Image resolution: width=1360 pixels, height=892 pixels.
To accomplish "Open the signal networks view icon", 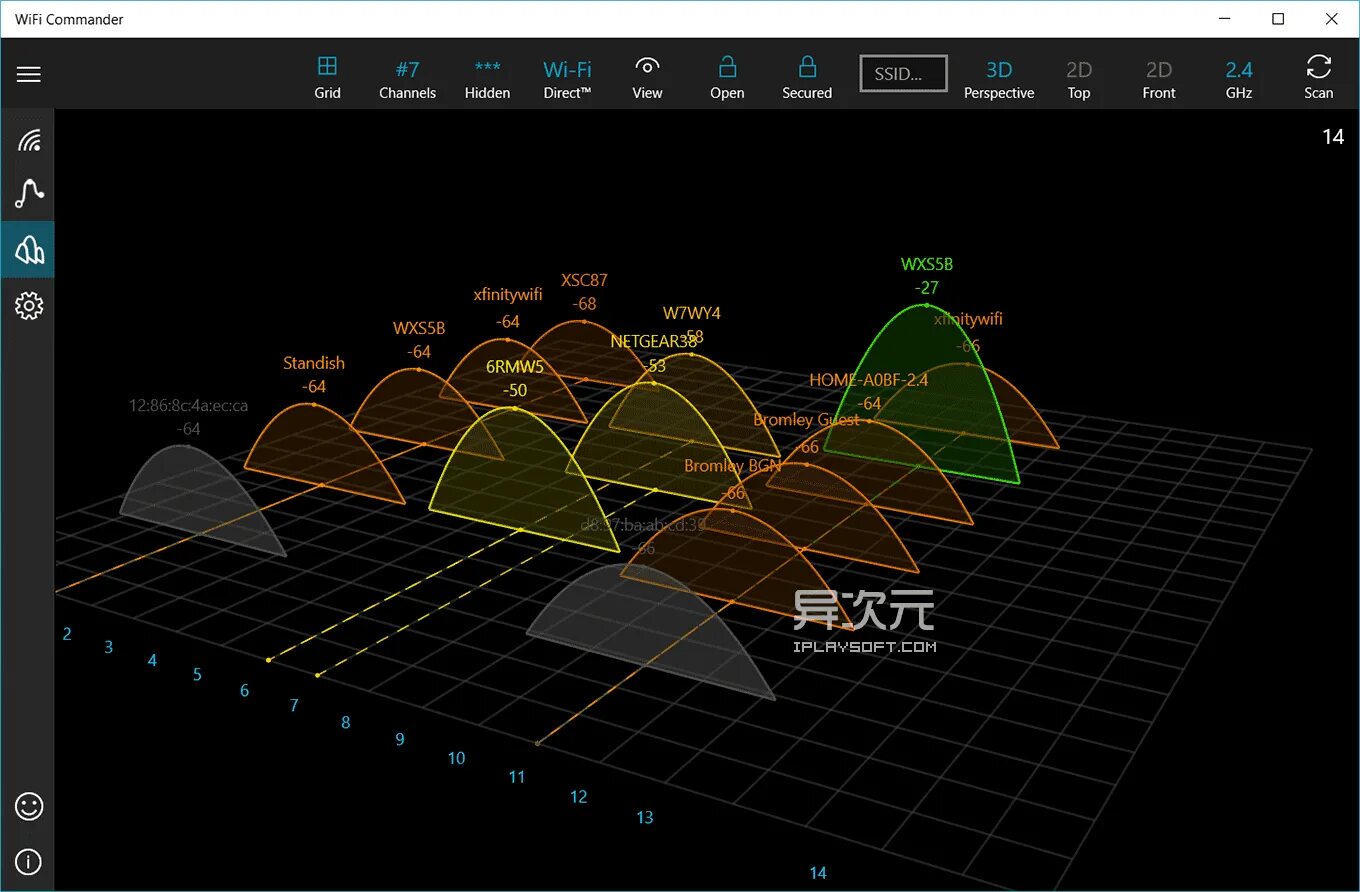I will coord(29,139).
